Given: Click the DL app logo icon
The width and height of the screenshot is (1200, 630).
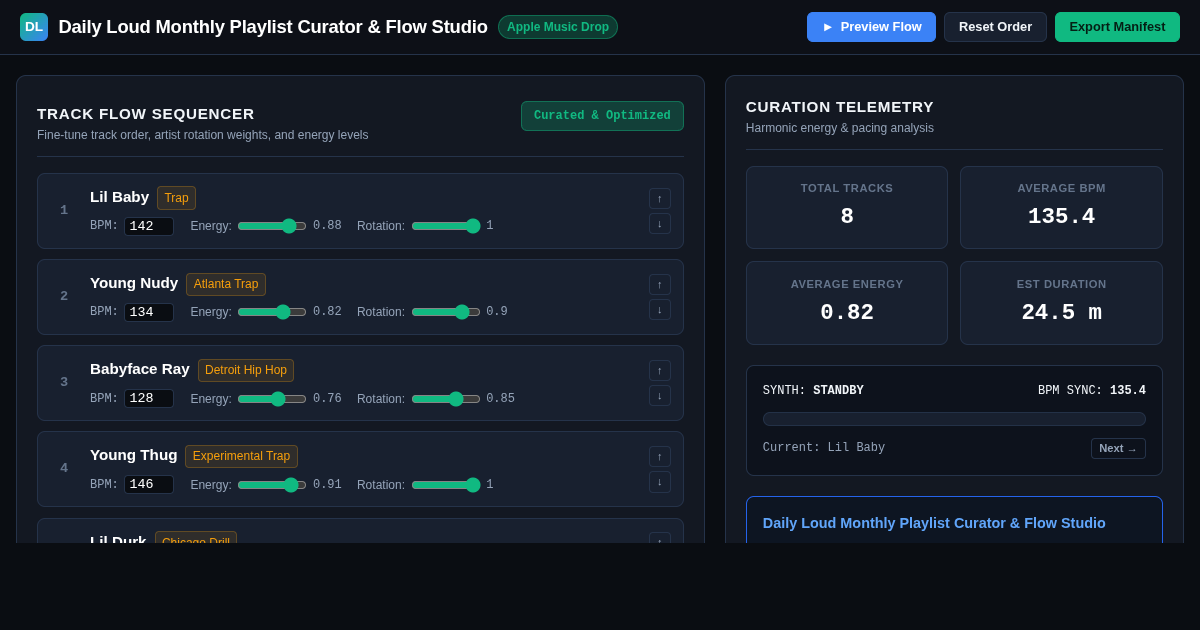Looking at the screenshot, I should (34, 27).
